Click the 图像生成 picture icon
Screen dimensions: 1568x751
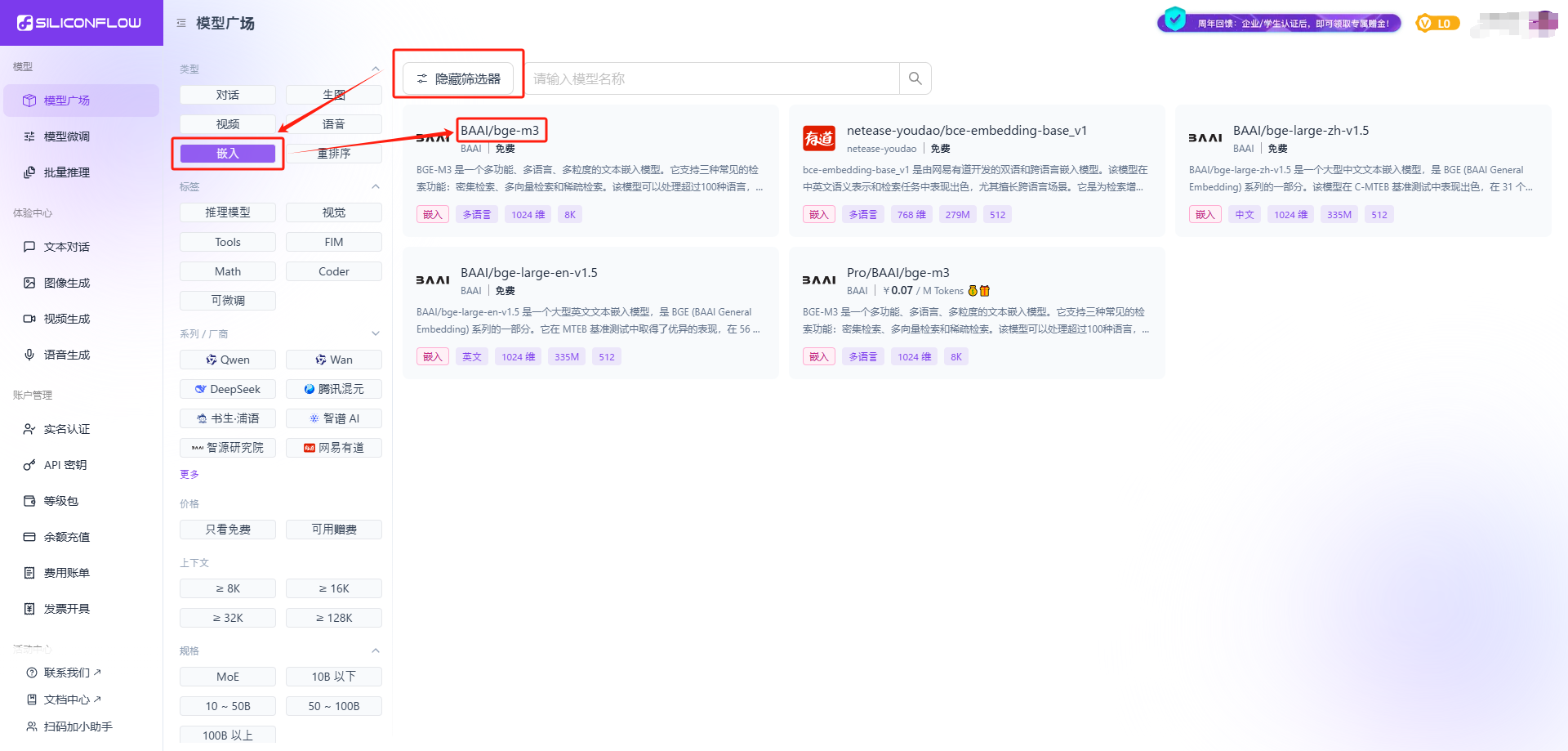tap(29, 283)
